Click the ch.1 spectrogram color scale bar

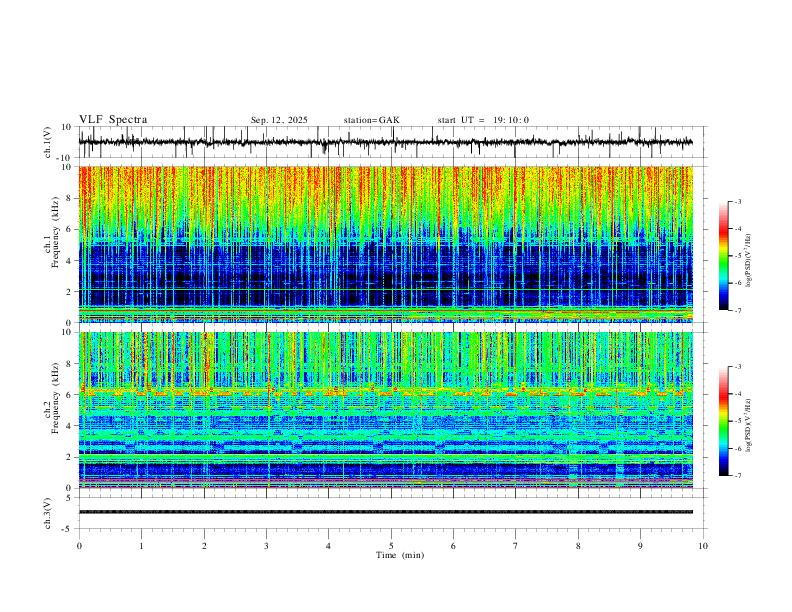[x=723, y=256]
